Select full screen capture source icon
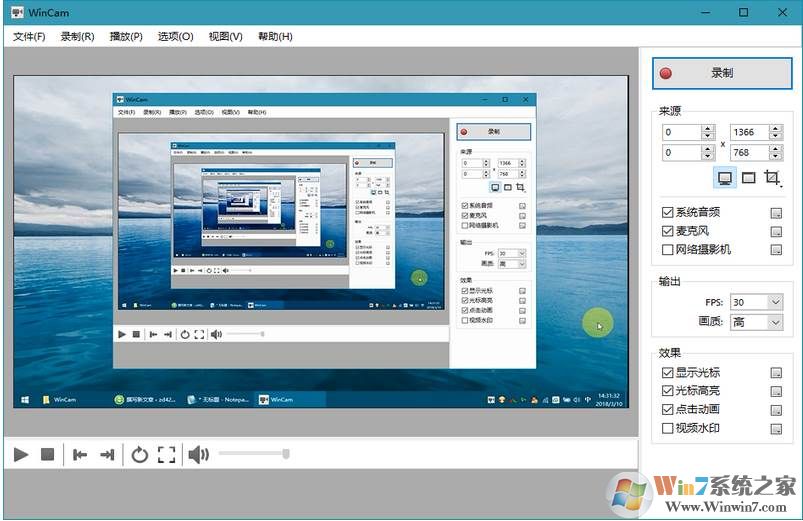The image size is (803, 521). 724,178
